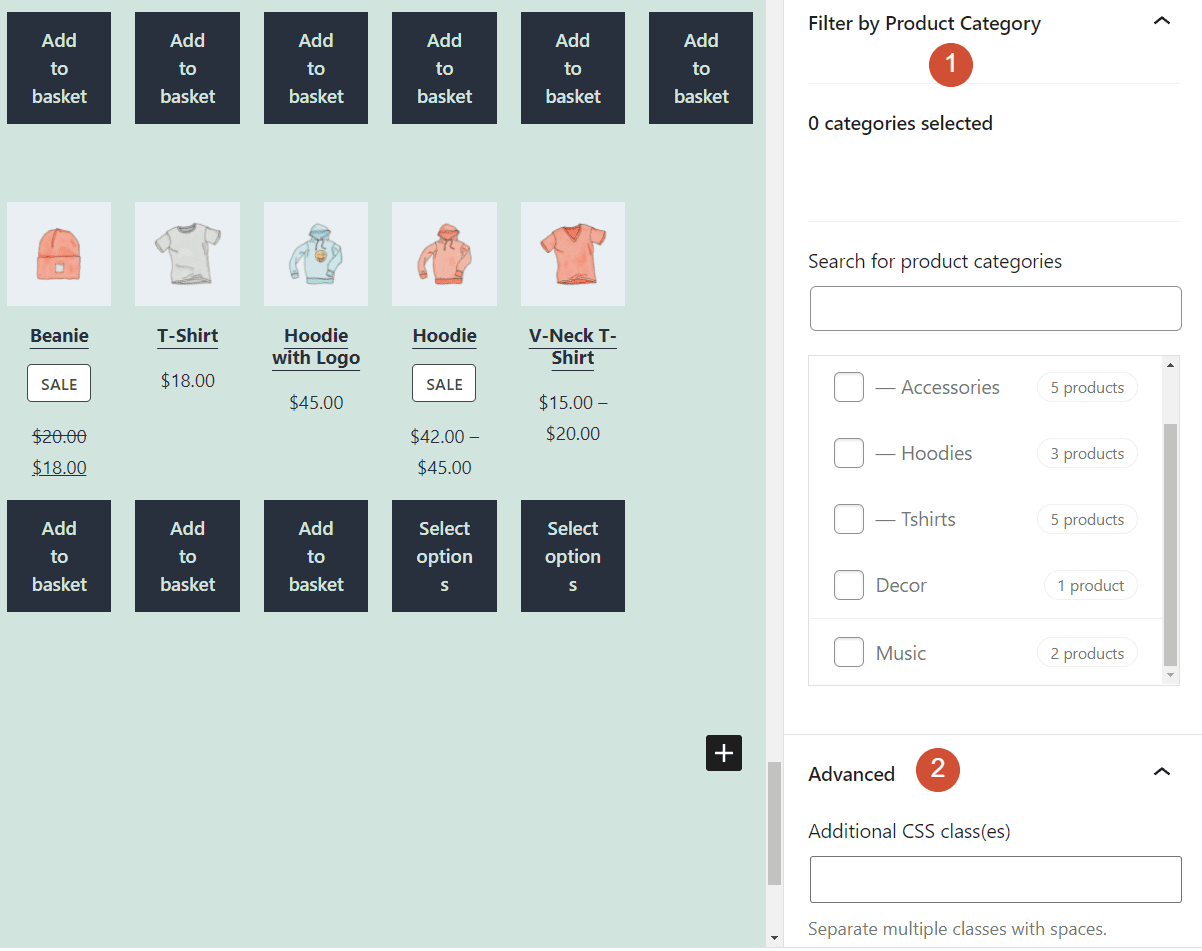Check the Decor category checkbox
Image resolution: width=1202 pixels, height=951 pixels.
(848, 585)
